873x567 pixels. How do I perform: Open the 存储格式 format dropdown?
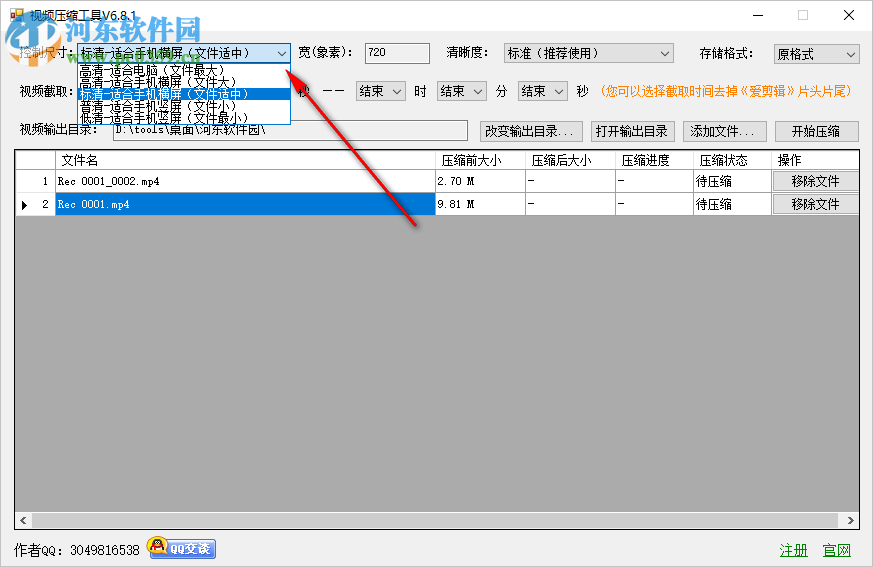816,54
